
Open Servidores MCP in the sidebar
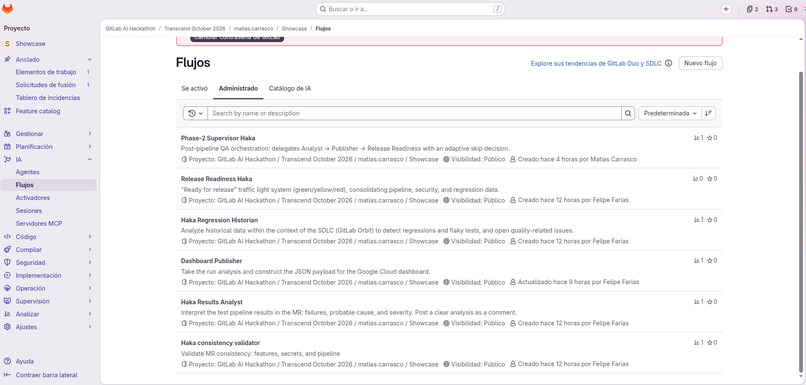coord(39,224)
